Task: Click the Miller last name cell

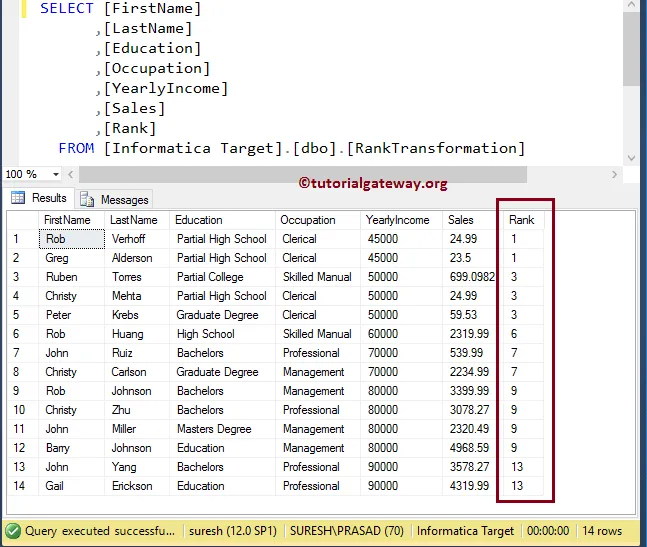Action: tap(137, 429)
